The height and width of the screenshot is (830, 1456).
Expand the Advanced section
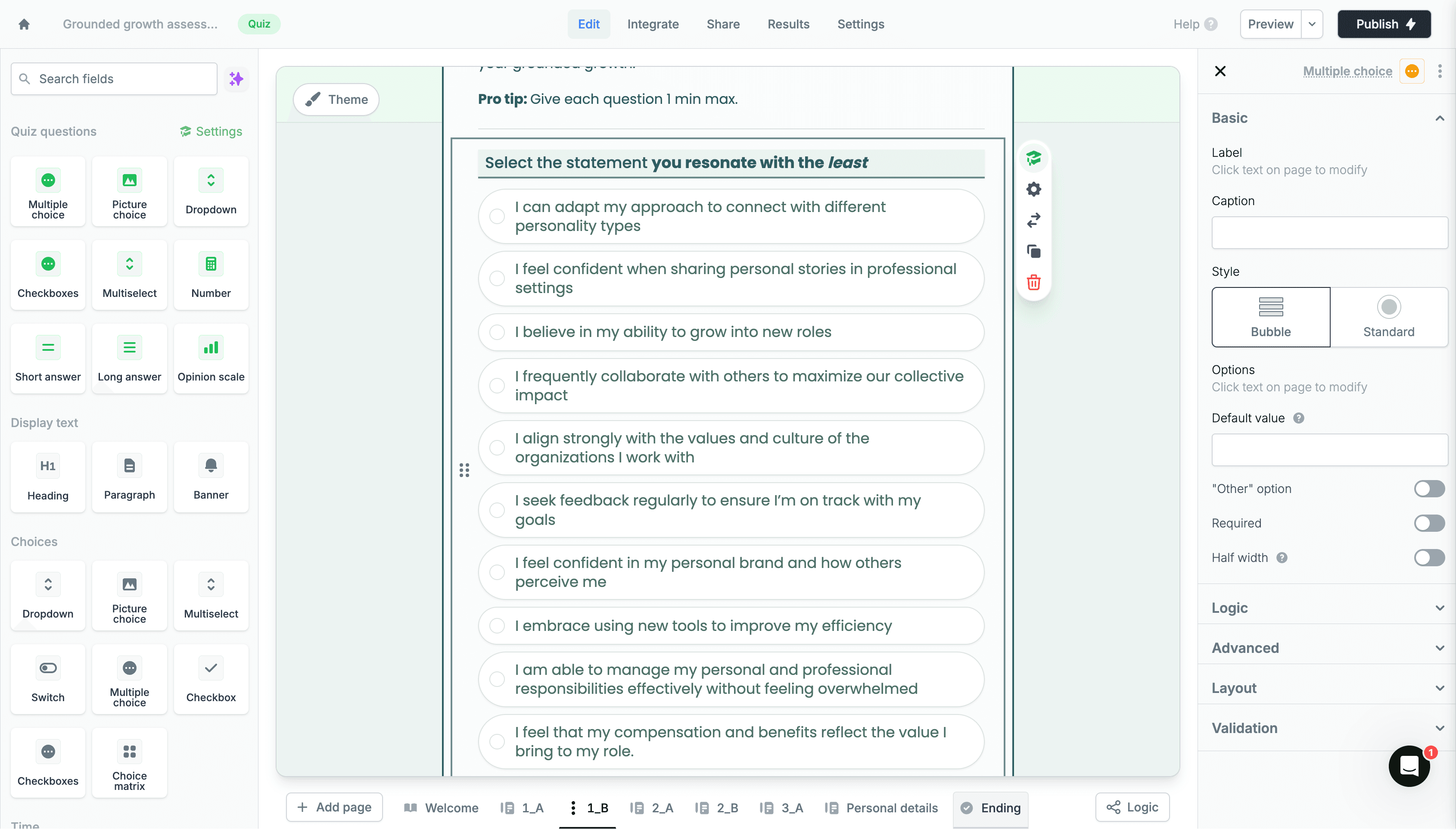click(x=1328, y=648)
